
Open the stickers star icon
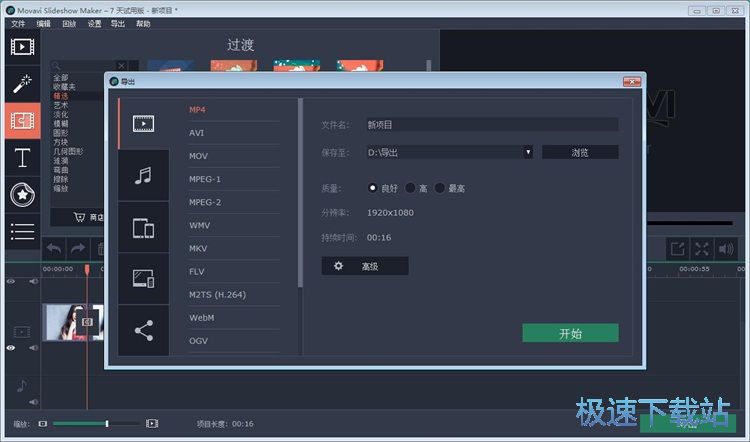coord(22,195)
